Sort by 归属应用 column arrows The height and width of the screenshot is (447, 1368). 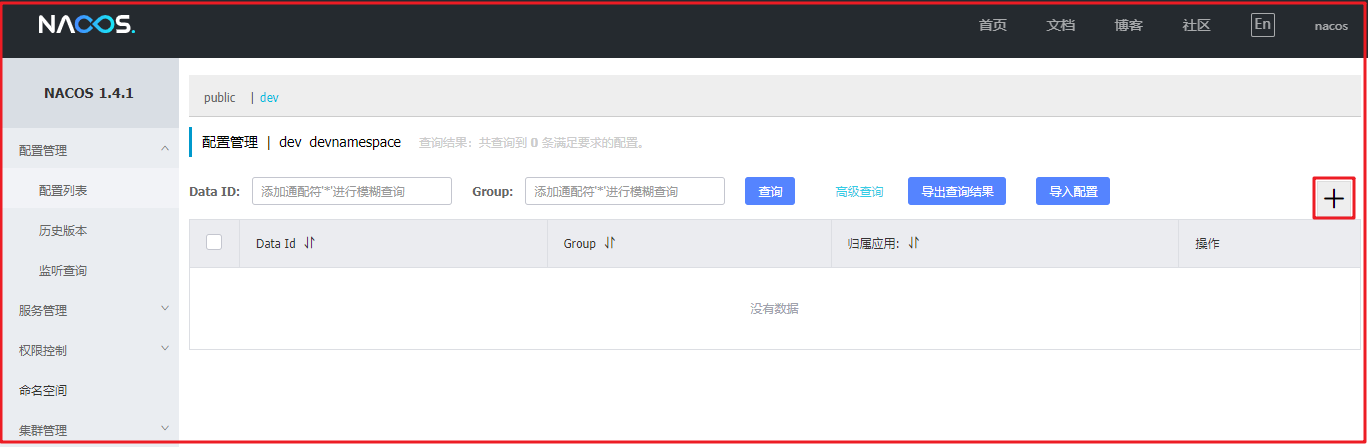click(913, 243)
